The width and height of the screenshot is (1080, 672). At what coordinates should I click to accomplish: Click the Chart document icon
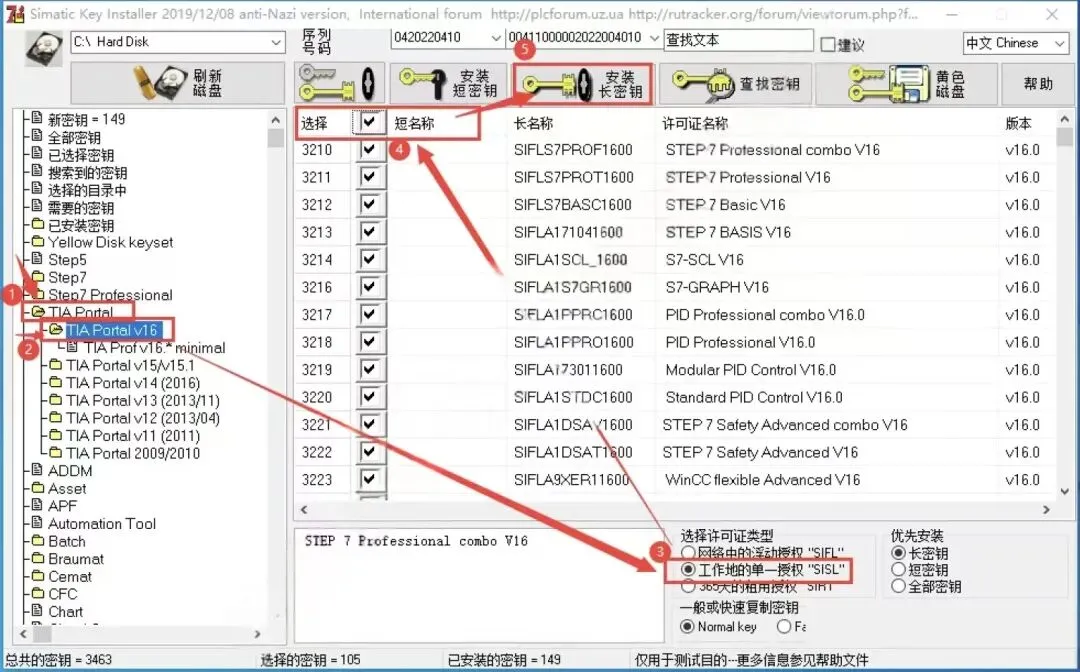pyautogui.click(x=38, y=611)
